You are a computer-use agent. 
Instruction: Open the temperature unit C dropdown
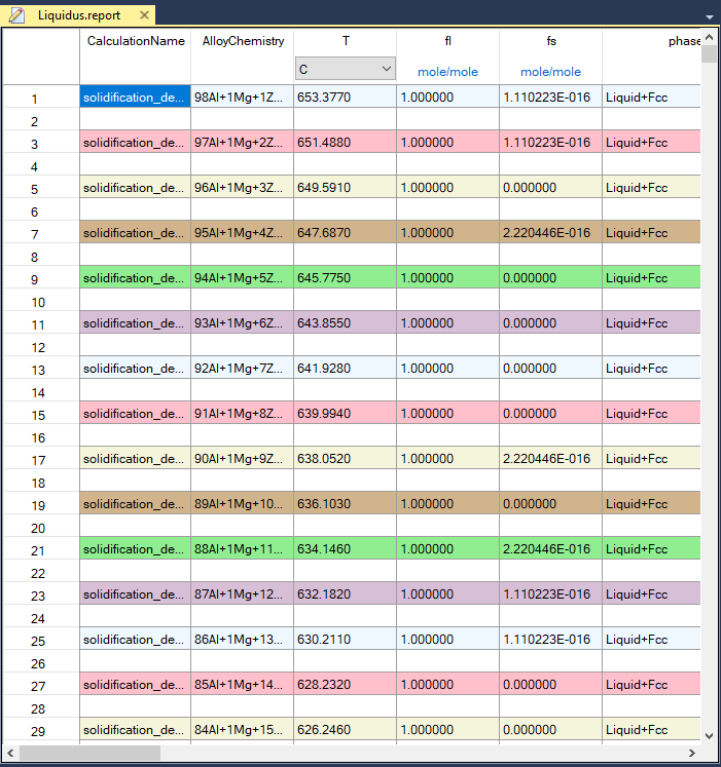pos(345,68)
